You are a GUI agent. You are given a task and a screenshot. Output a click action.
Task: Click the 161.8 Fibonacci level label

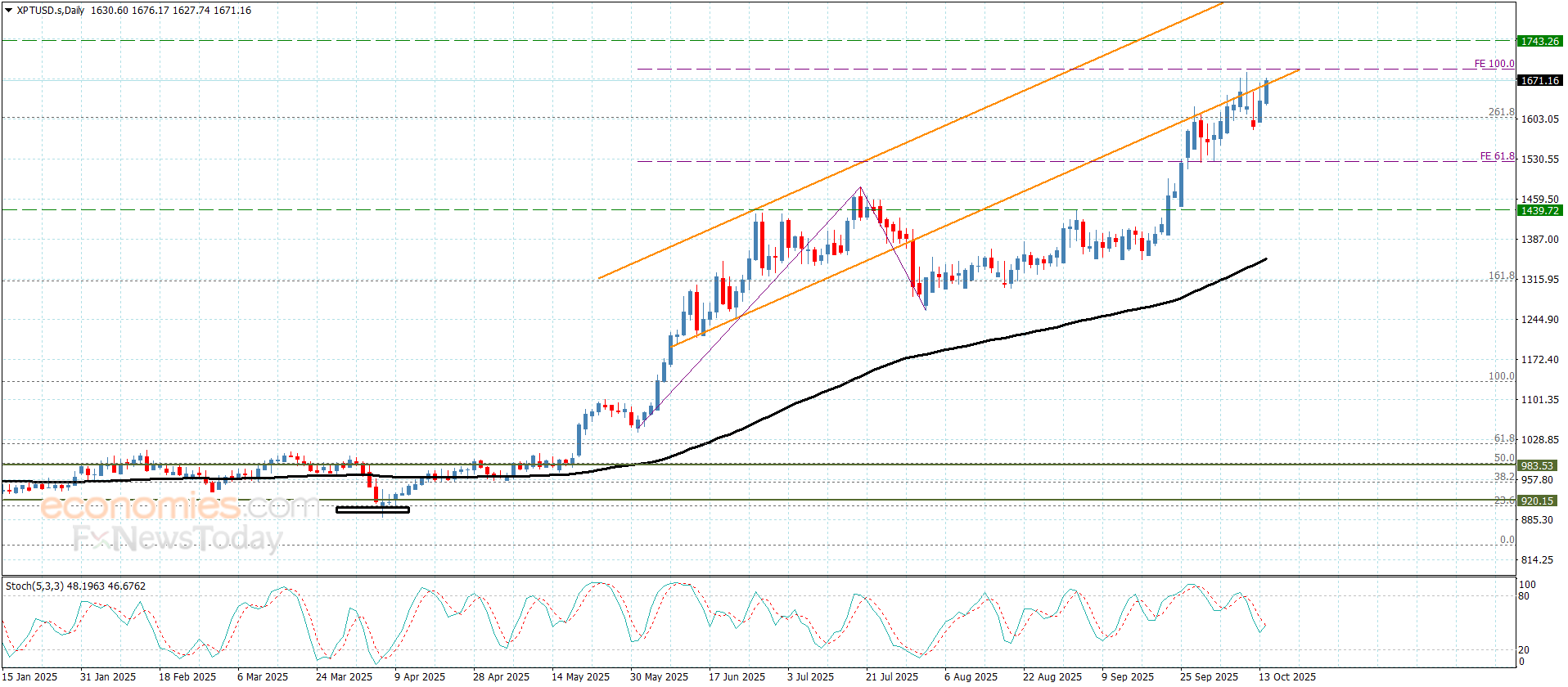1501,276
